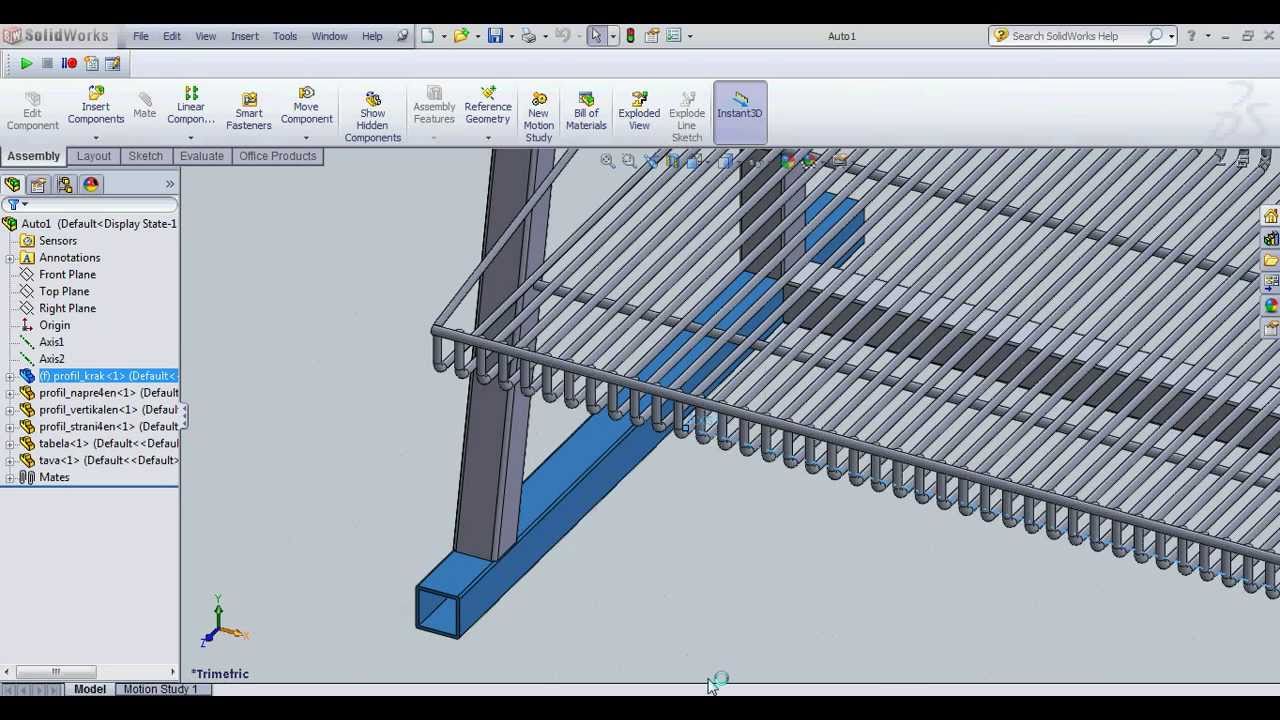Select the Front Plane item
Image resolution: width=1280 pixels, height=720 pixels.
coord(67,275)
